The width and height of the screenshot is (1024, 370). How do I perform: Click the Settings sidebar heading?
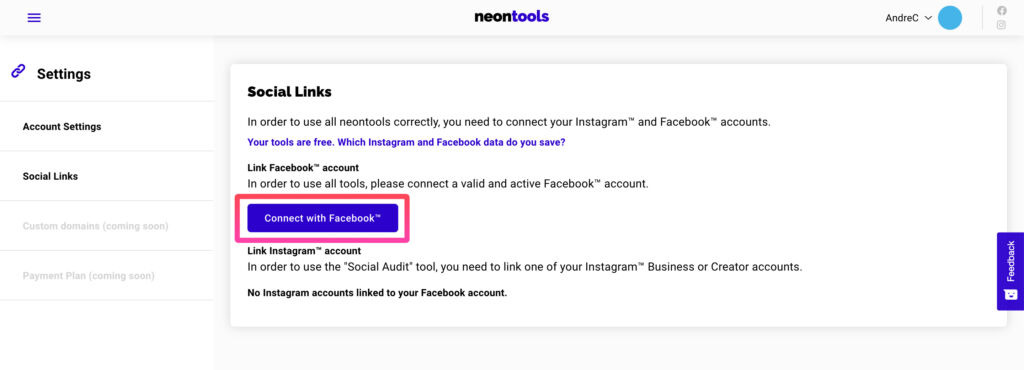[x=63, y=74]
